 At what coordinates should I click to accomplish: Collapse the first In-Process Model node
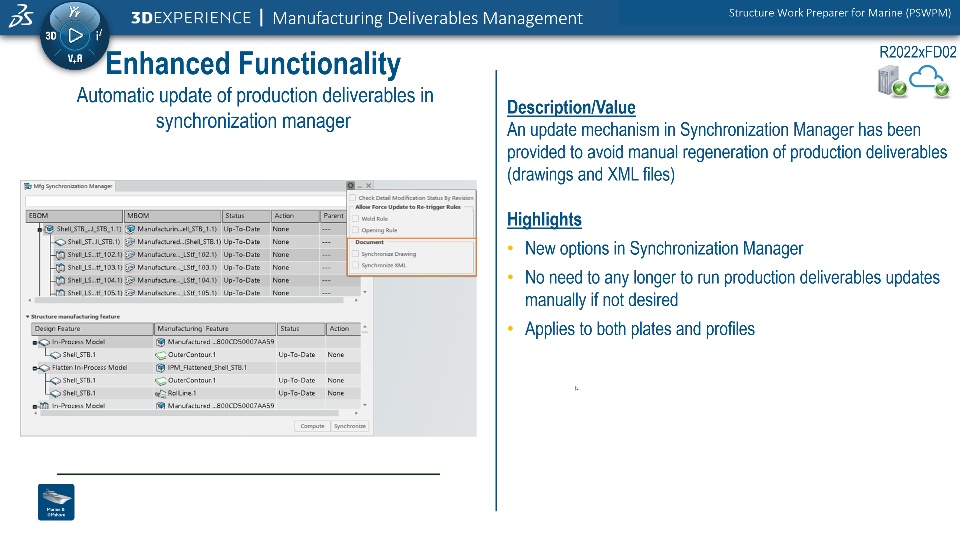(35, 343)
